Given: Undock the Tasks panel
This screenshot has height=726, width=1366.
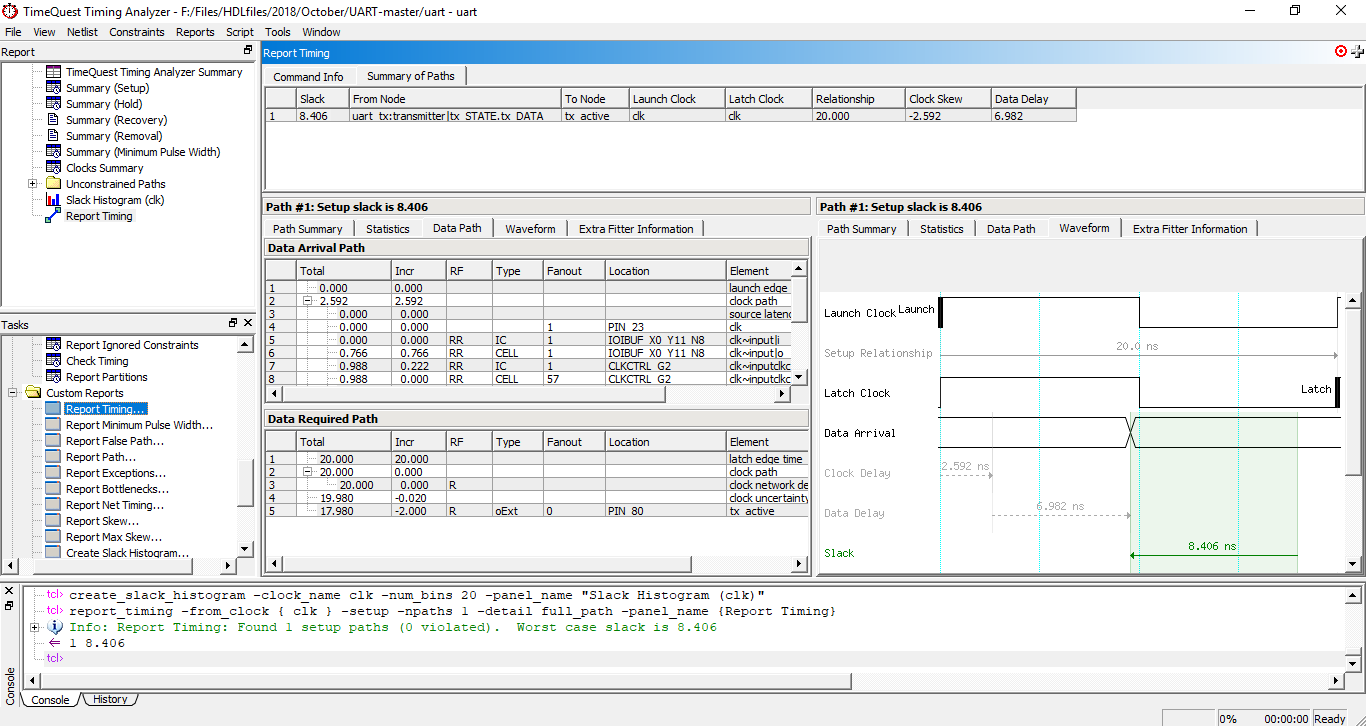Looking at the screenshot, I should (233, 323).
